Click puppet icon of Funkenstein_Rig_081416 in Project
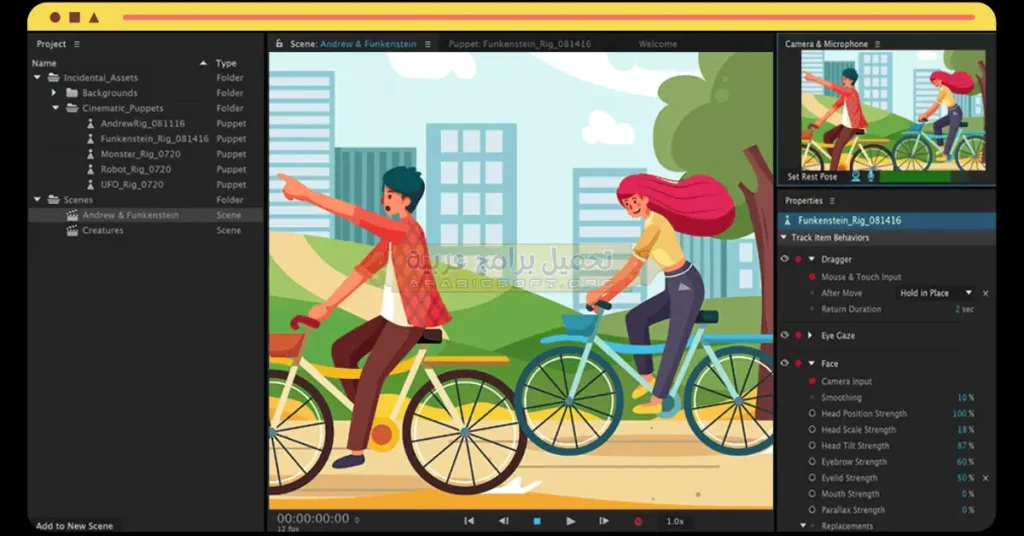 tap(91, 138)
